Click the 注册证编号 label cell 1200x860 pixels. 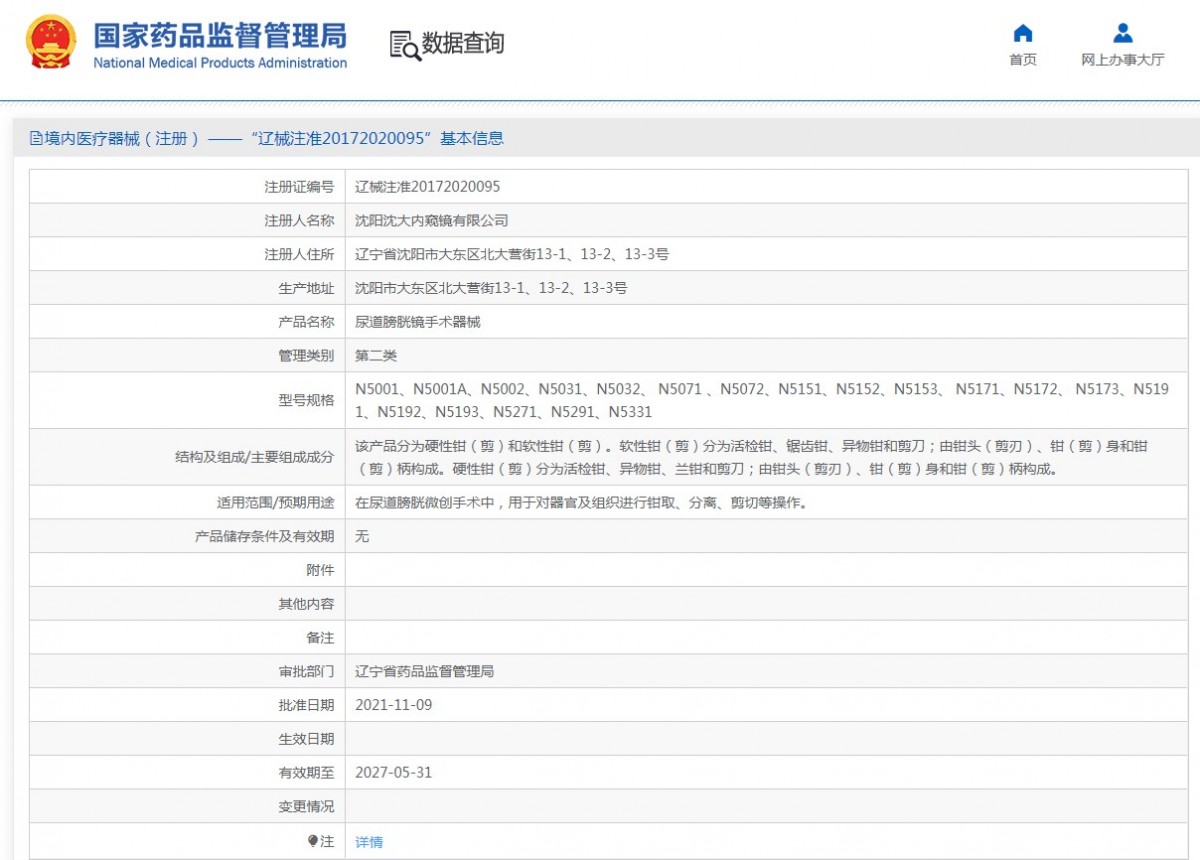point(187,187)
